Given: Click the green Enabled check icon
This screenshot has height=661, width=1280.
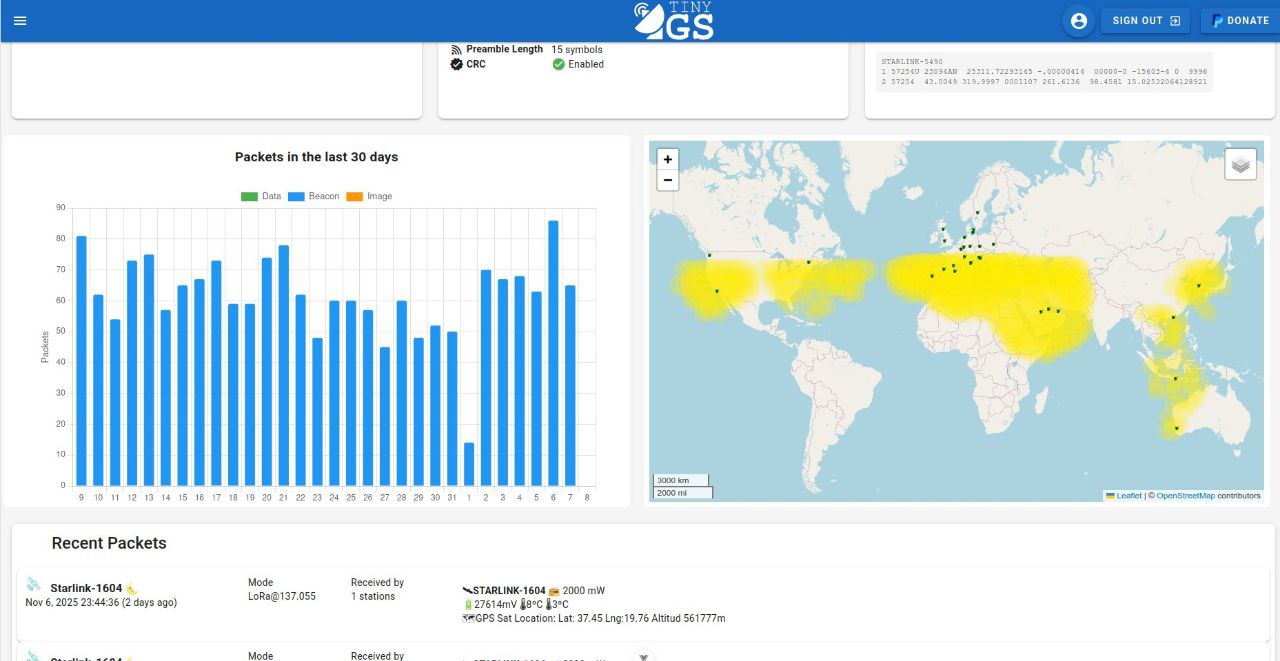Looking at the screenshot, I should click(559, 64).
